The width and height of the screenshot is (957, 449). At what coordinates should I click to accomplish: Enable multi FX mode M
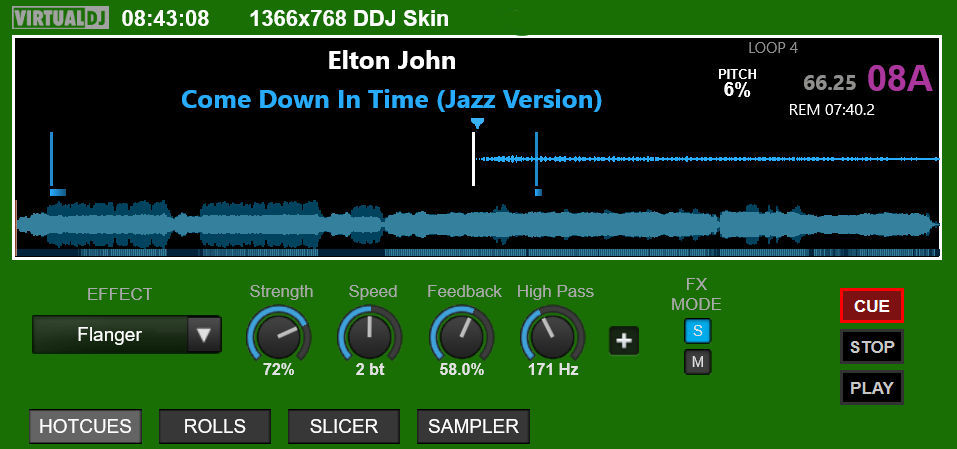pos(697,362)
